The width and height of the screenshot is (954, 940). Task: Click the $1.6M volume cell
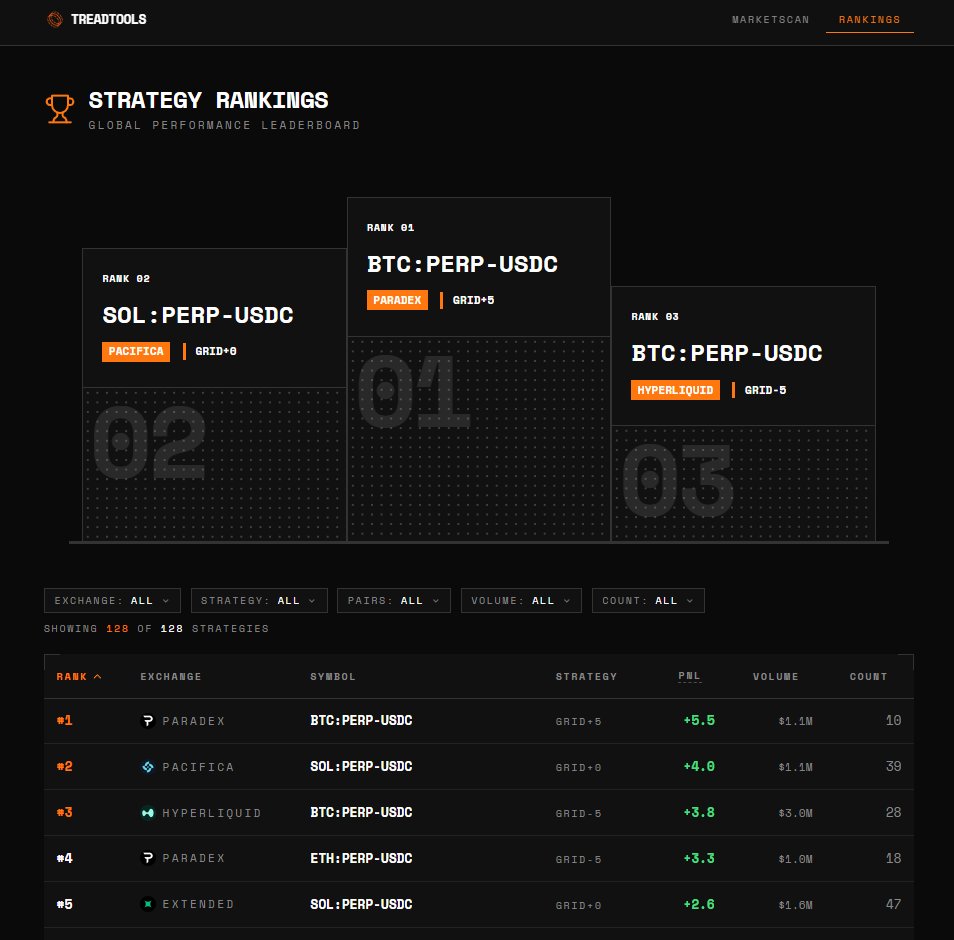(796, 905)
